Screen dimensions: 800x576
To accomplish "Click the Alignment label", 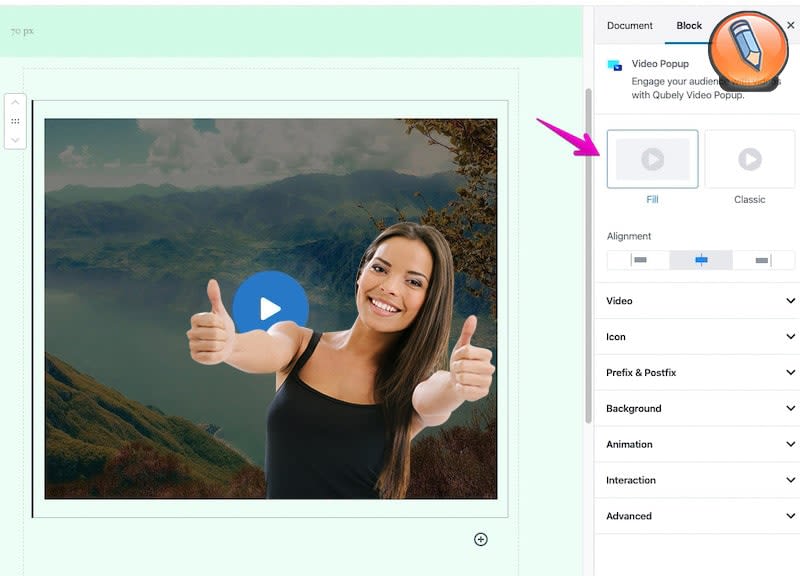I will [629, 236].
